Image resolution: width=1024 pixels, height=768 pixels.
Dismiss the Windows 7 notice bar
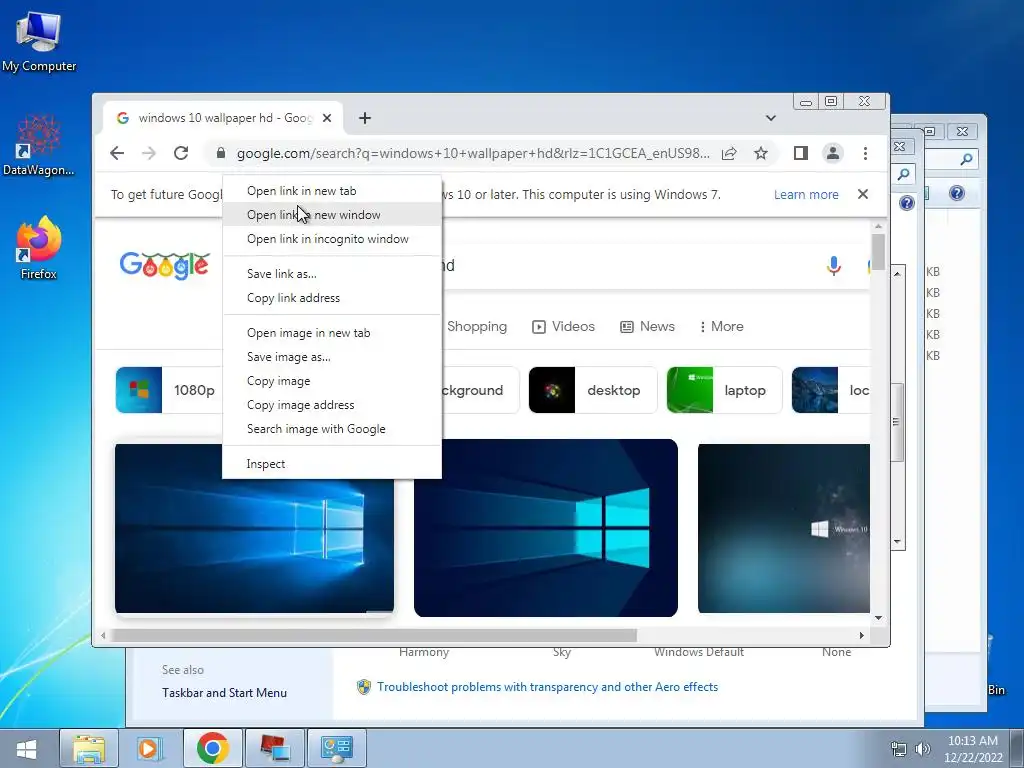pyautogui.click(x=863, y=195)
